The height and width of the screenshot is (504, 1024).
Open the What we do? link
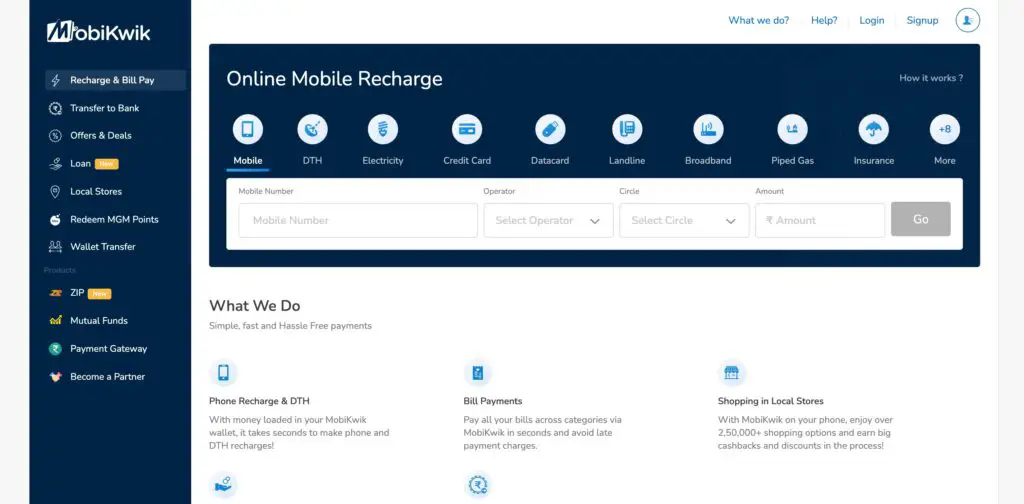[758, 20]
